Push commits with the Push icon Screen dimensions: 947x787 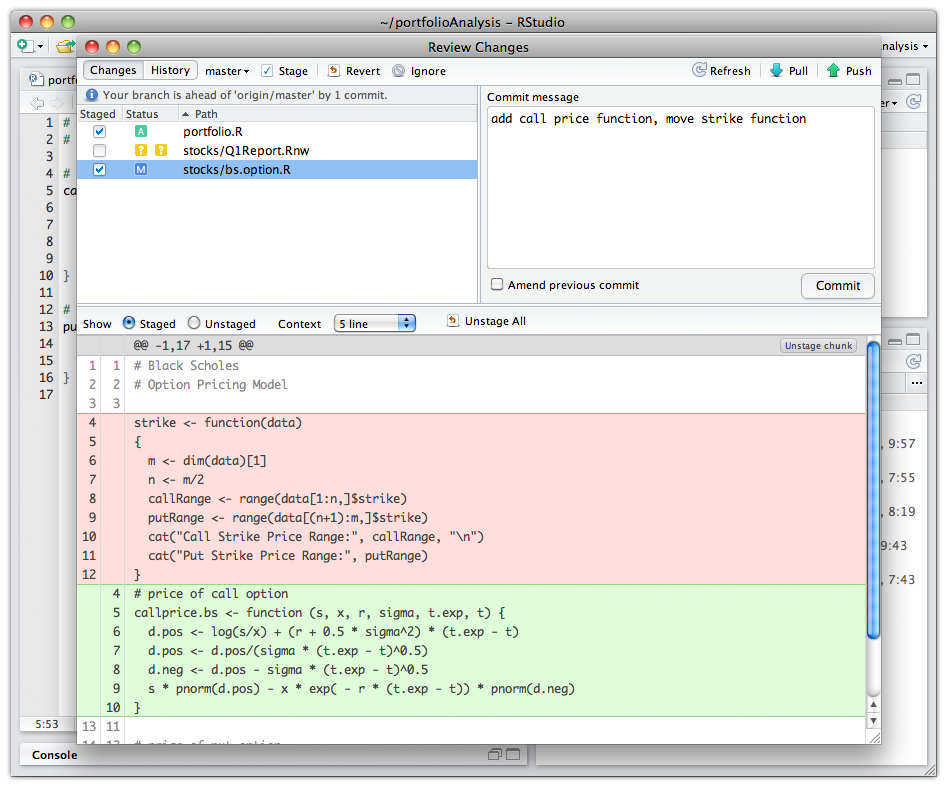[833, 71]
